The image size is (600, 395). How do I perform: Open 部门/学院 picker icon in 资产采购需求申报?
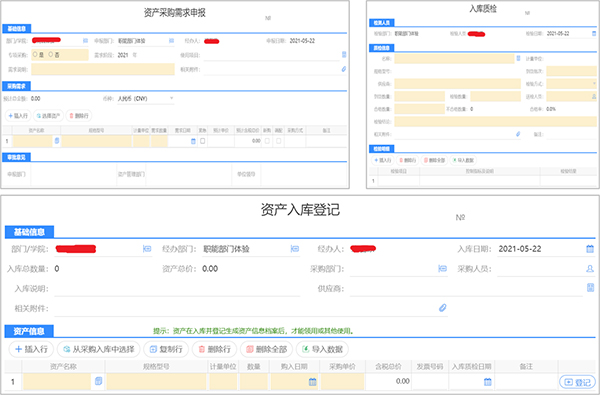(85, 41)
